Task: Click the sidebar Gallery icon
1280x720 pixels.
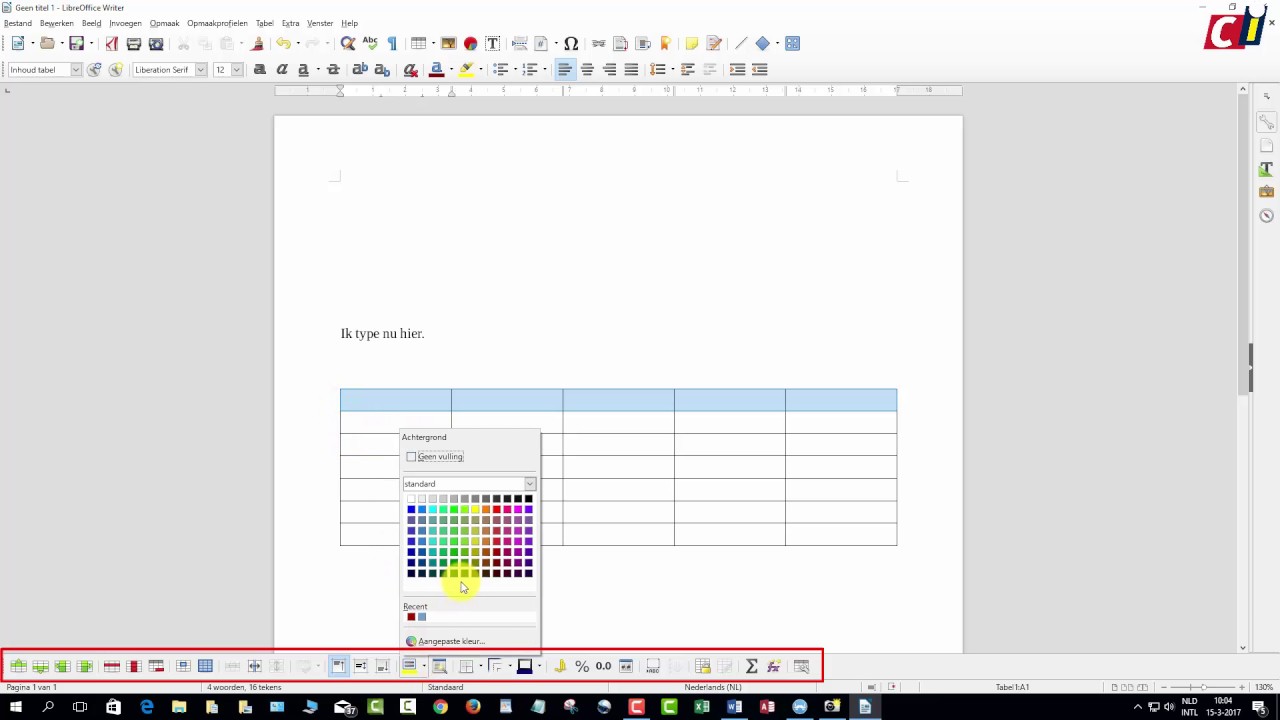Action: tap(1266, 192)
